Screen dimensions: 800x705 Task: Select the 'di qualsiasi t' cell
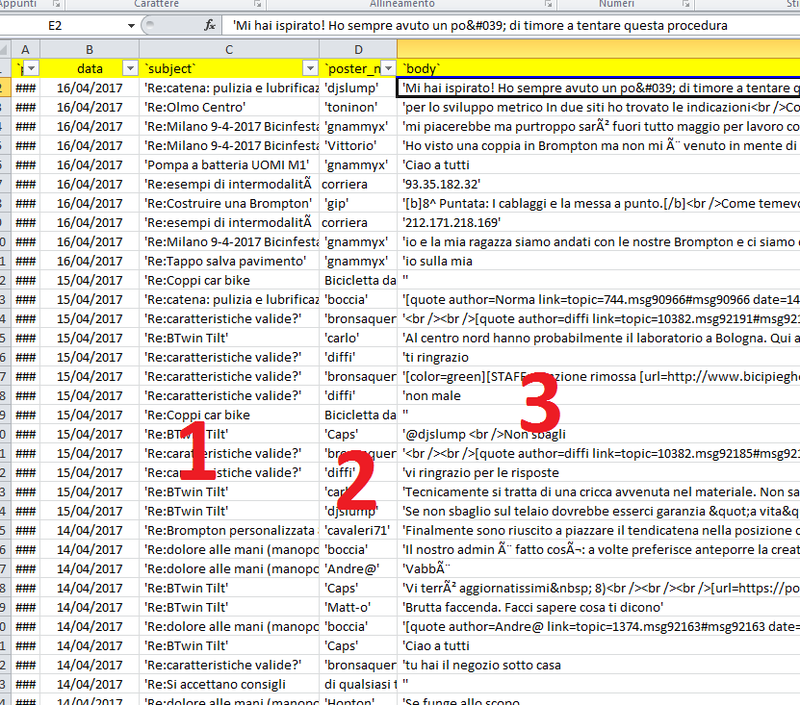(358, 684)
